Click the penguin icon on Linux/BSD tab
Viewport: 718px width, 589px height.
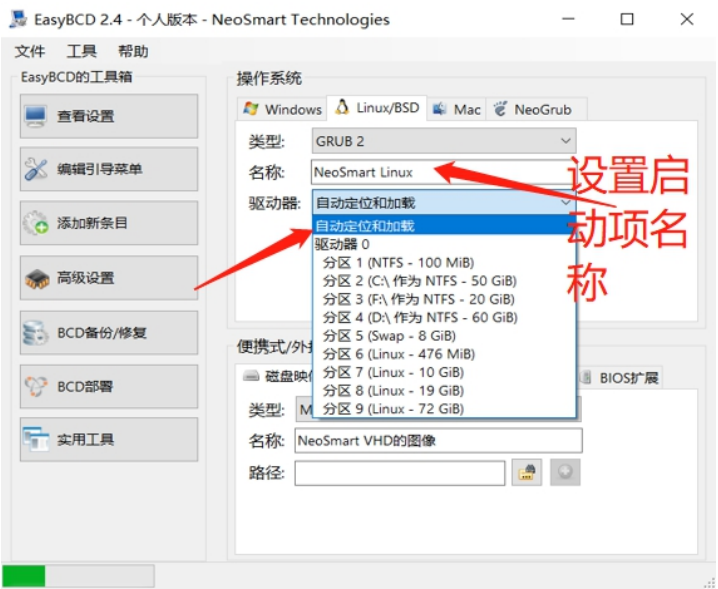pos(342,107)
